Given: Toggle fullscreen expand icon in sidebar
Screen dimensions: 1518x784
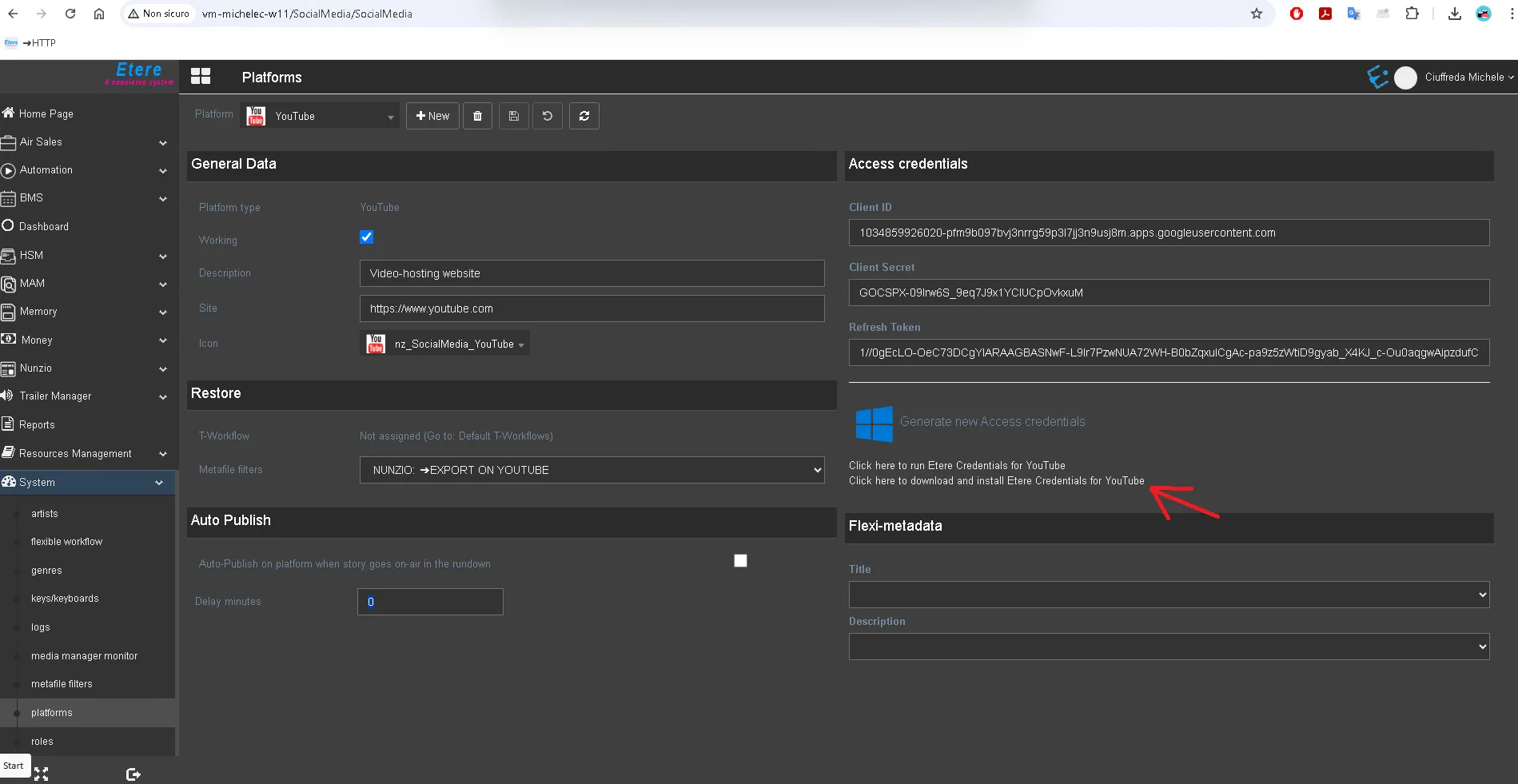Looking at the screenshot, I should 42,774.
